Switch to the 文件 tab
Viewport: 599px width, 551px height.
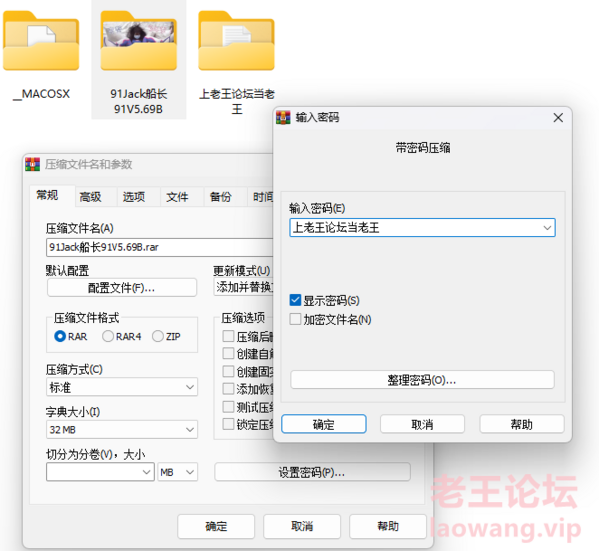pyautogui.click(x=177, y=197)
